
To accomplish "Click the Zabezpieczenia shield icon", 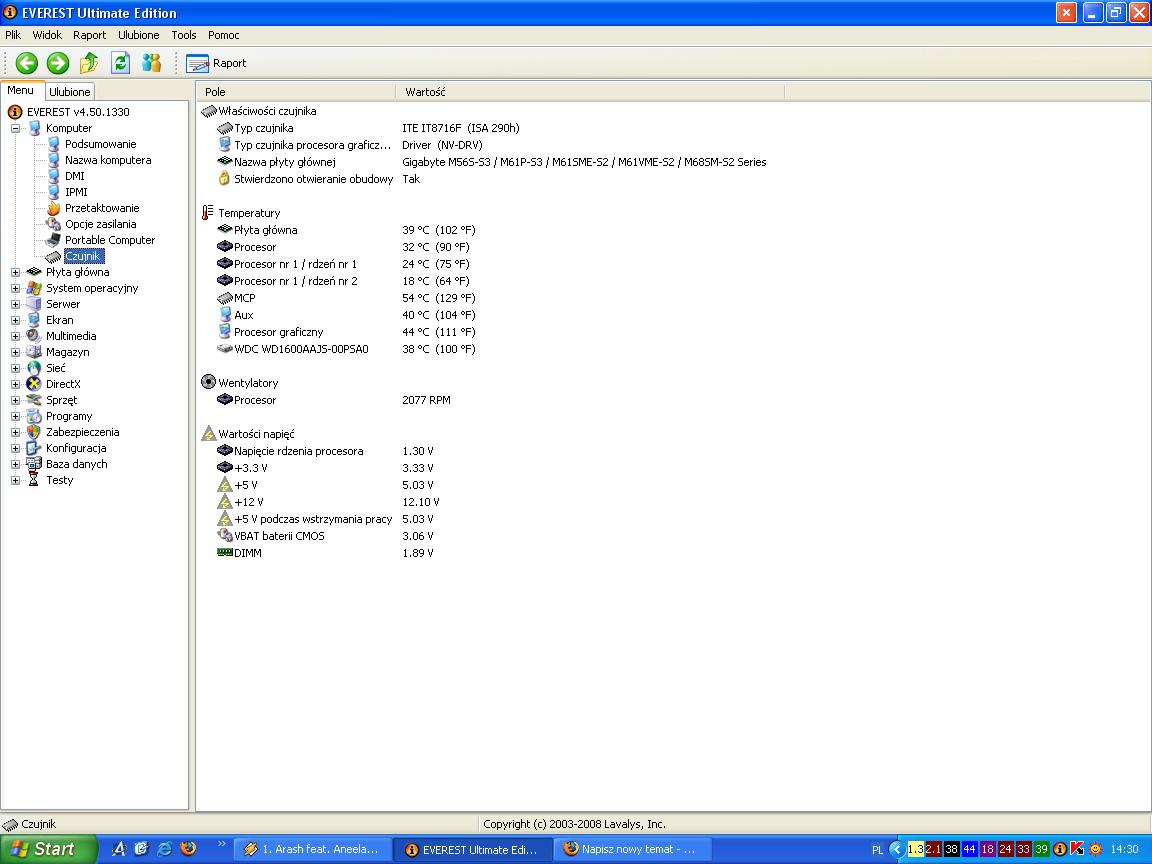I will point(34,433).
